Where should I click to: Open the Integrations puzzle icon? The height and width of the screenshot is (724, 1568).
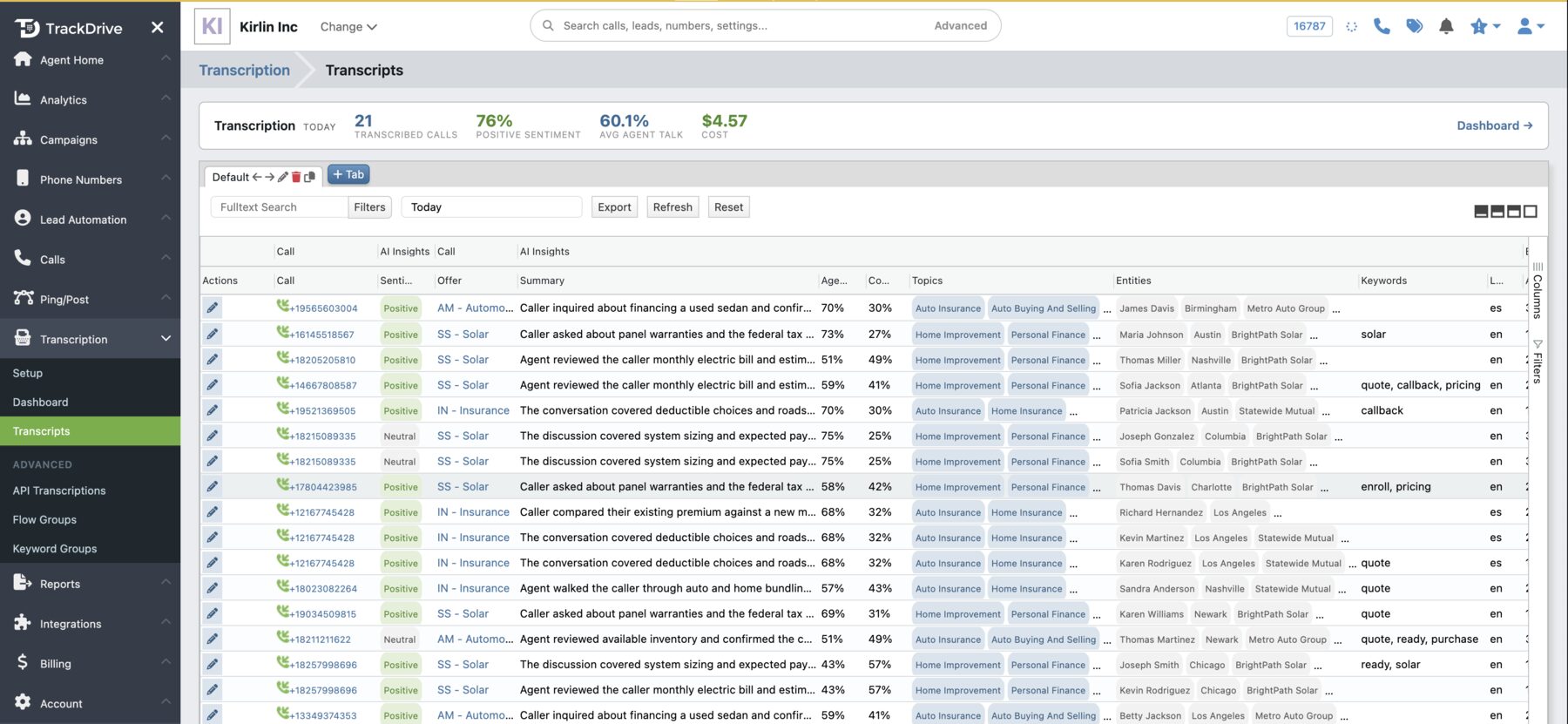pyautogui.click(x=23, y=622)
